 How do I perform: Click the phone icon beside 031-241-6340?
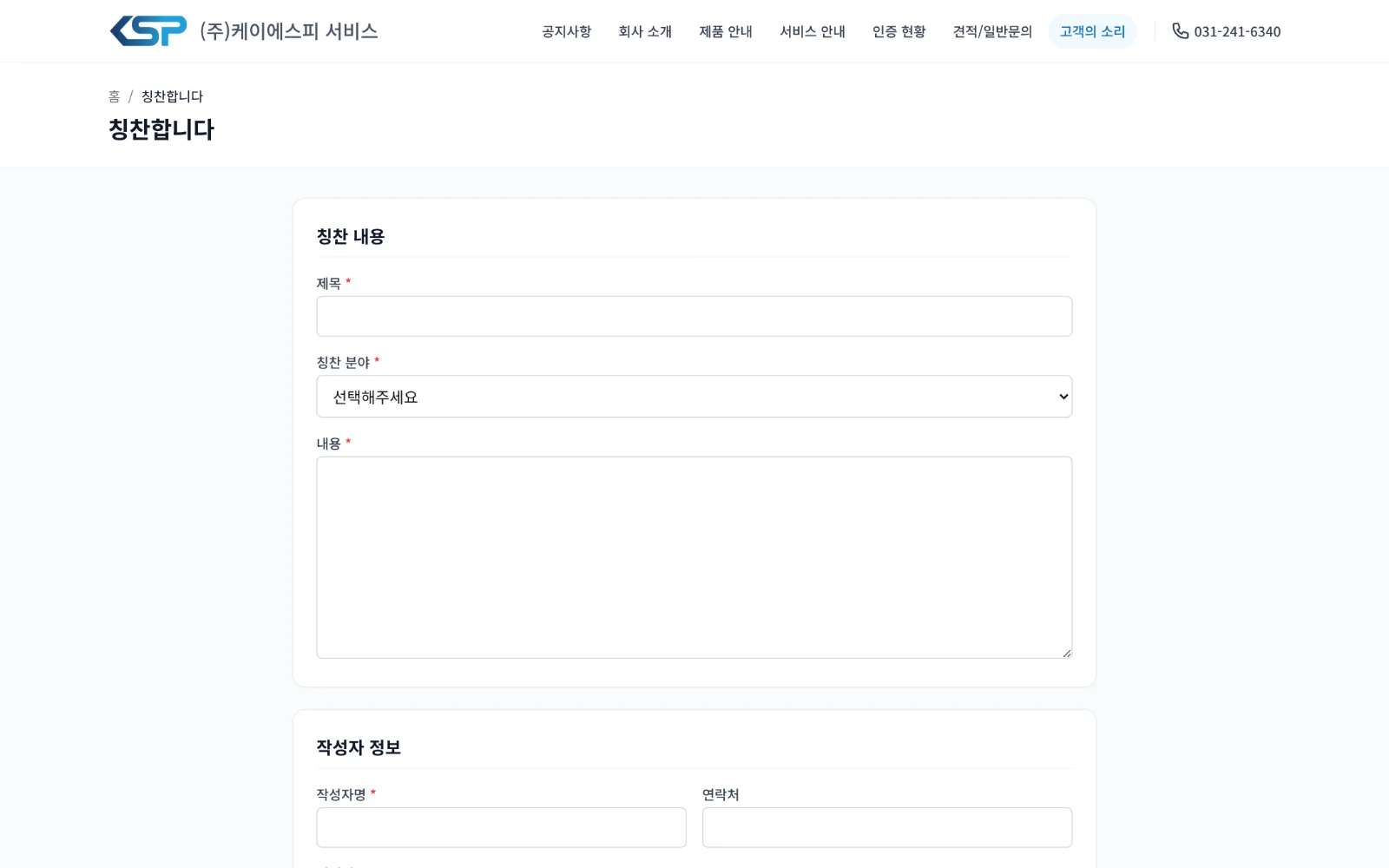[1180, 31]
